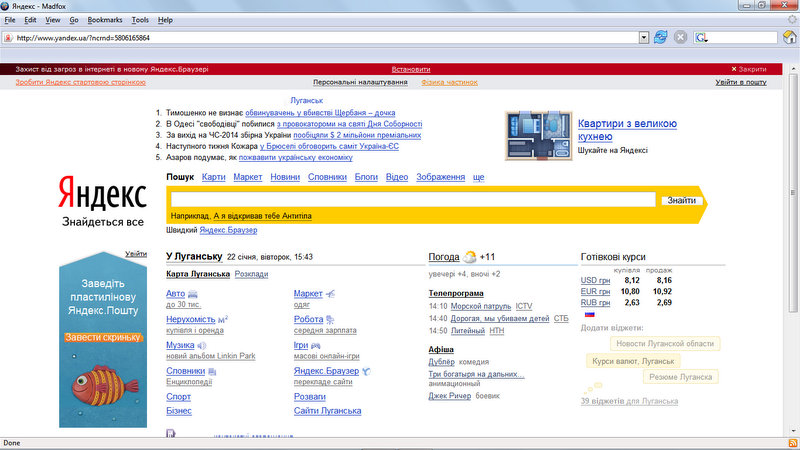Viewport: 800px width, 450px height.
Task: Open the Bookmarks menu
Action: pyautogui.click(x=105, y=20)
